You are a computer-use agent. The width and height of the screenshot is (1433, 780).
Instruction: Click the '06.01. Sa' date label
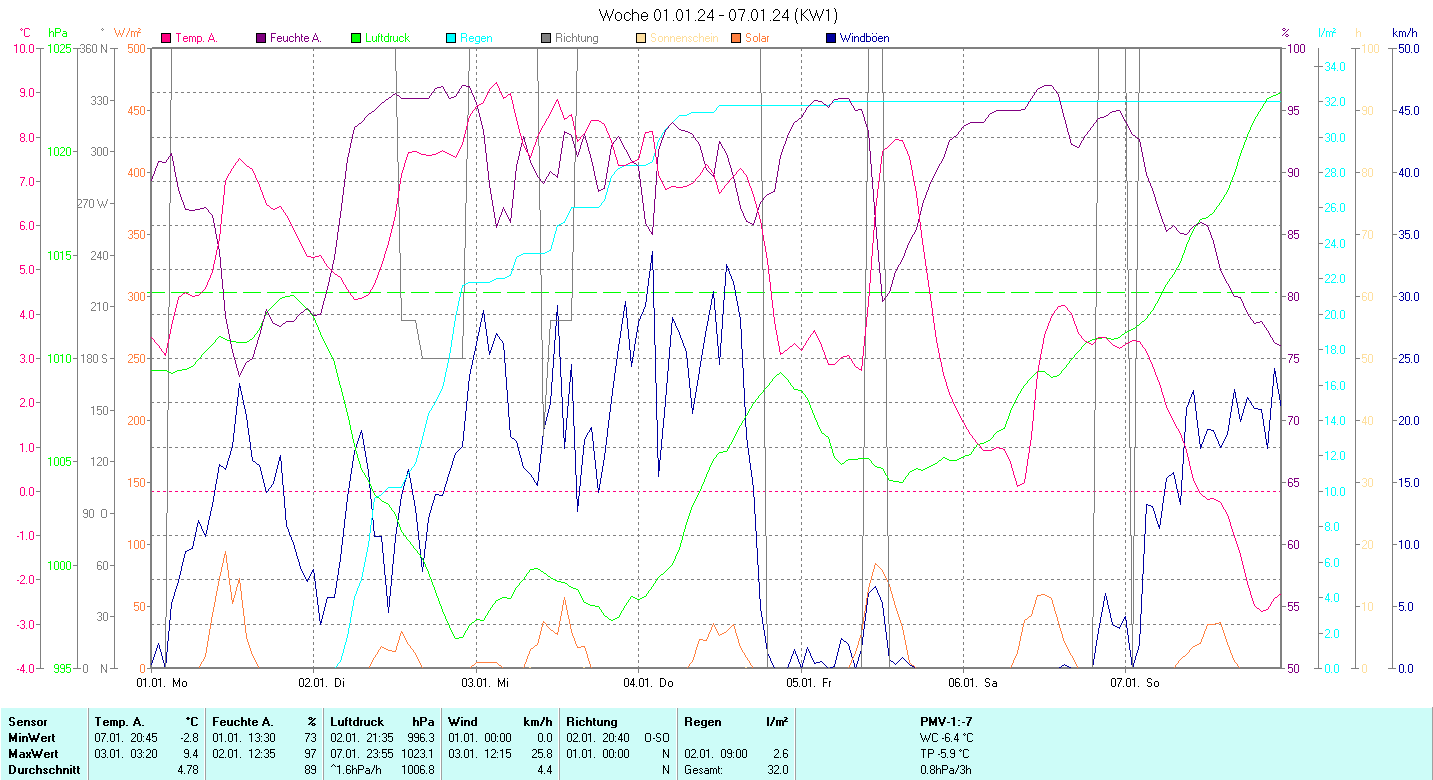pyautogui.click(x=972, y=683)
